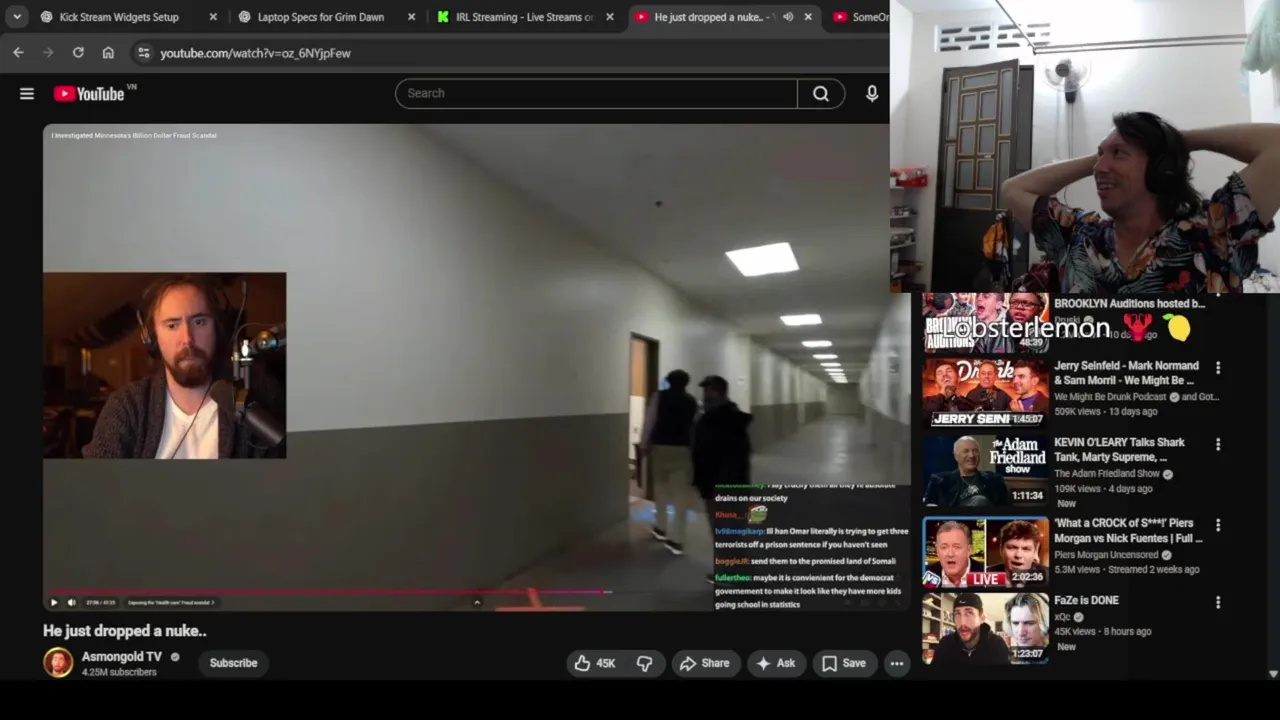Subscribe to Asmongold TV
Screen dimensions: 1280x720
(x=233, y=663)
